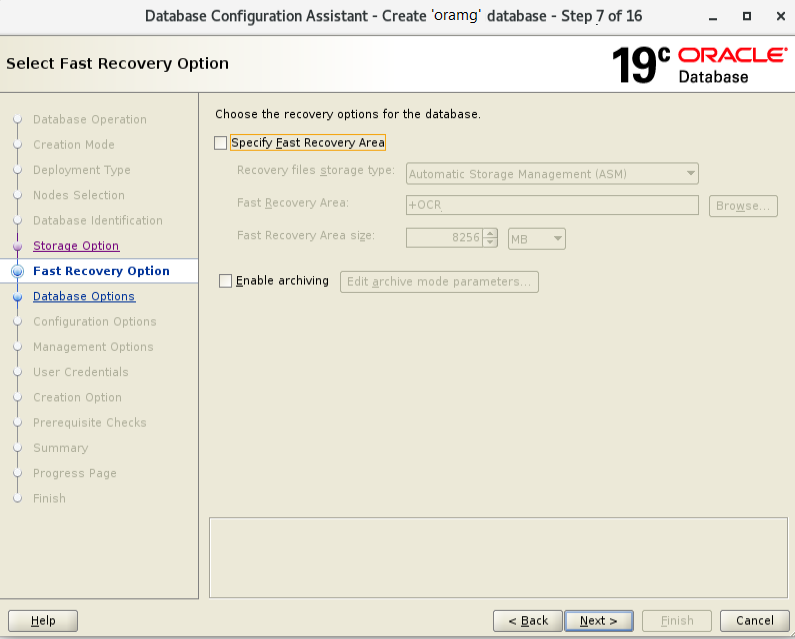The width and height of the screenshot is (795, 639).
Task: Click the disabled Finish button
Action: pos(677,621)
